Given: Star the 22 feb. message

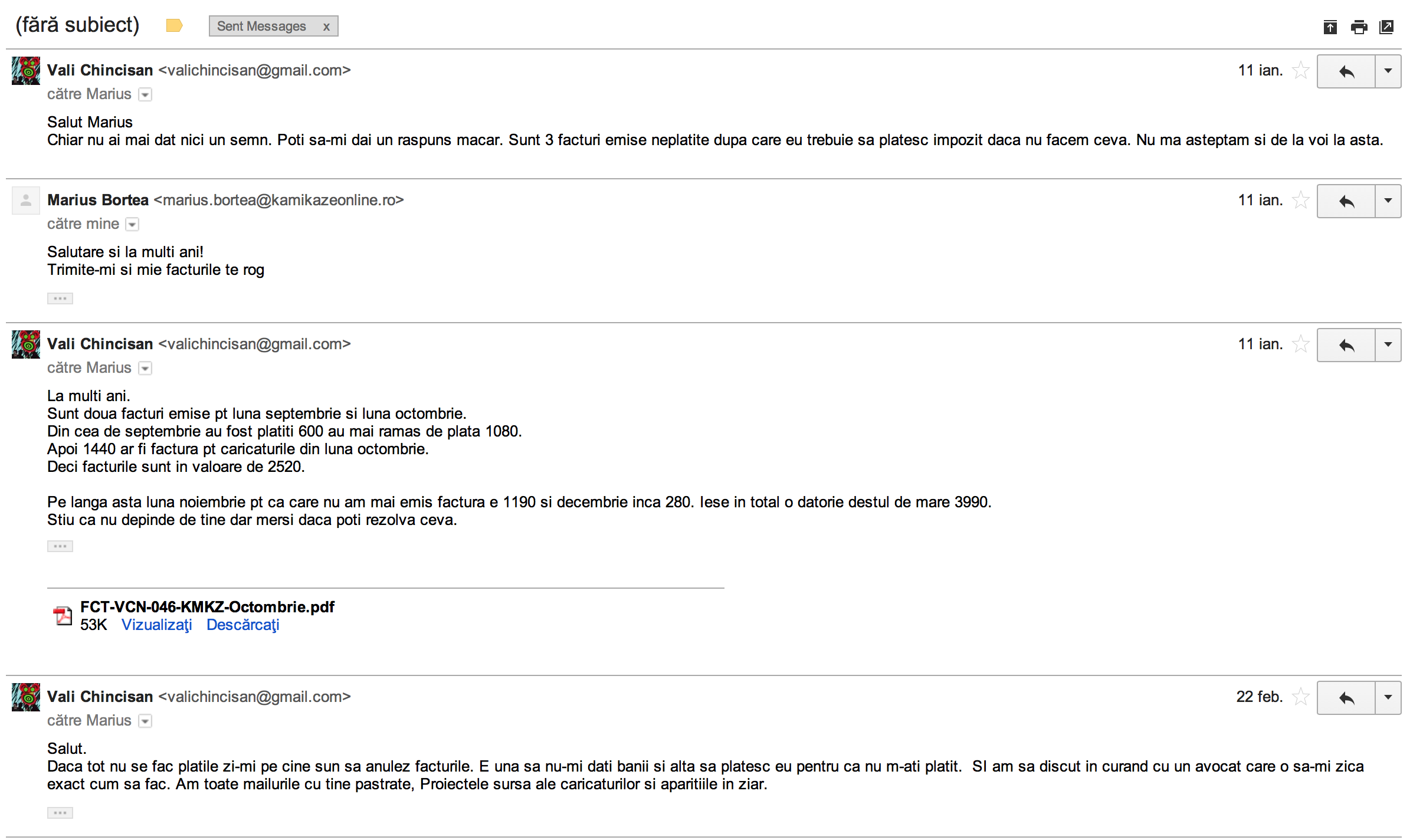Looking at the screenshot, I should coord(1300,697).
